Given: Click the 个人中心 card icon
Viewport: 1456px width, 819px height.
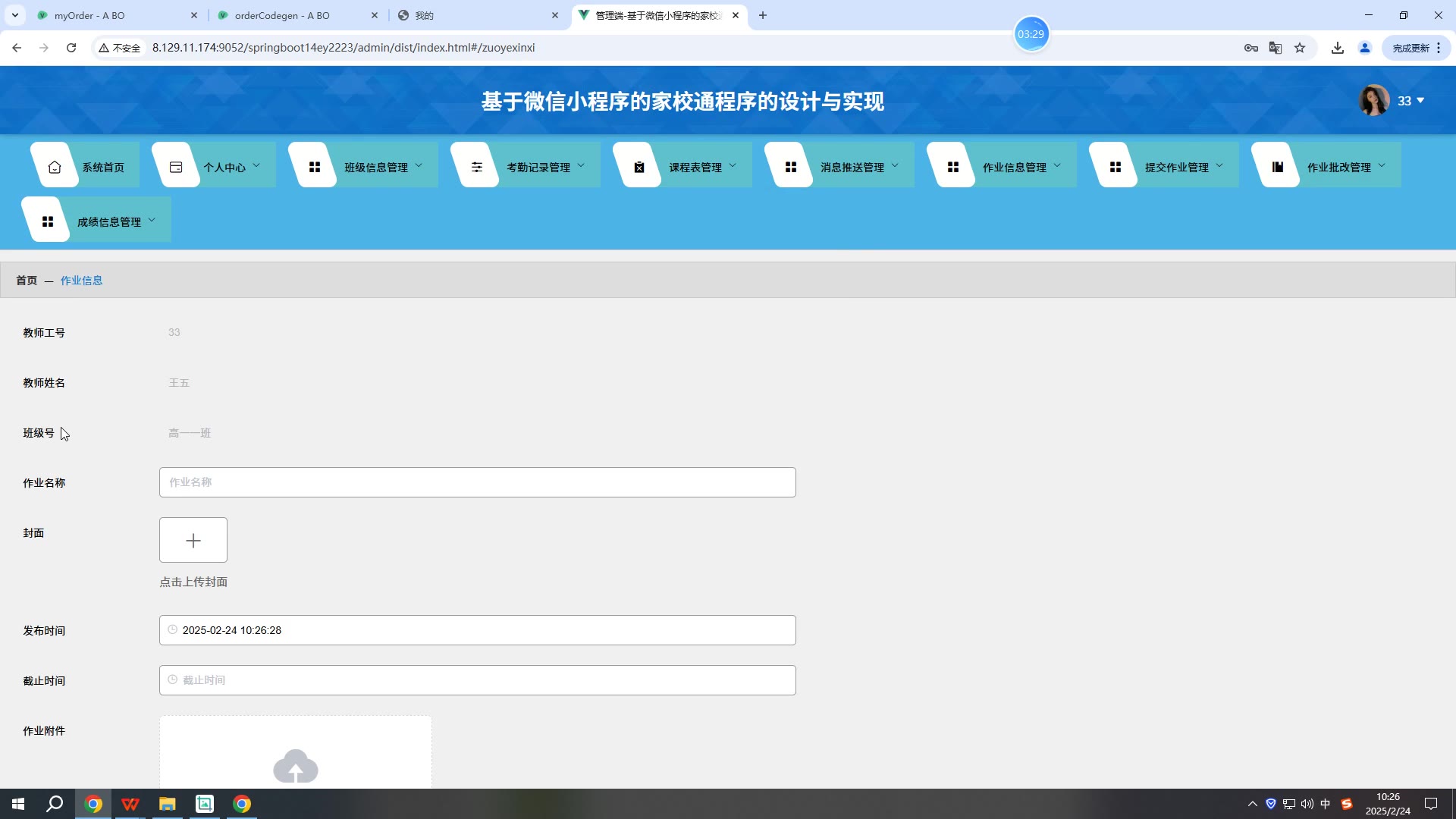Looking at the screenshot, I should 176,167.
